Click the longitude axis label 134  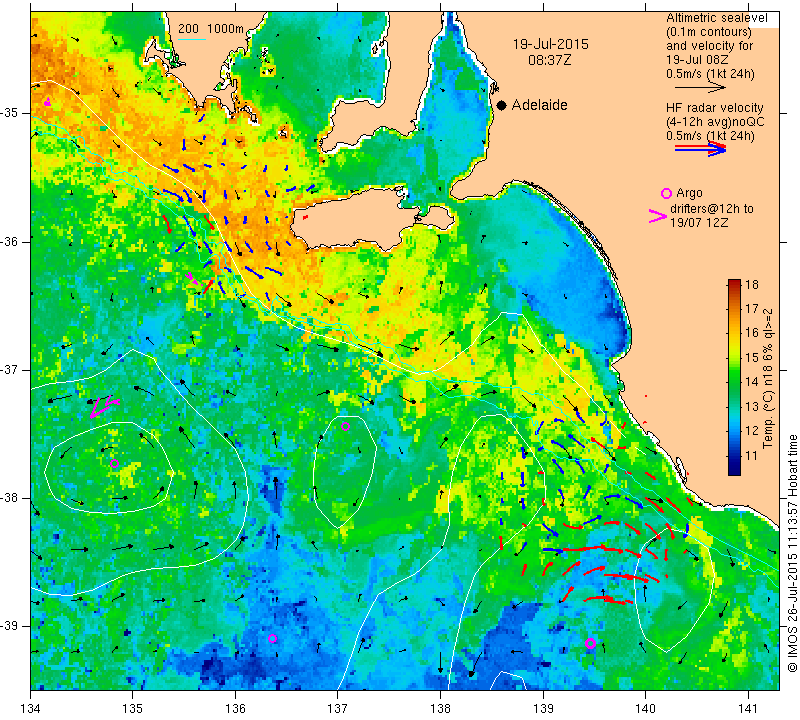point(31,708)
